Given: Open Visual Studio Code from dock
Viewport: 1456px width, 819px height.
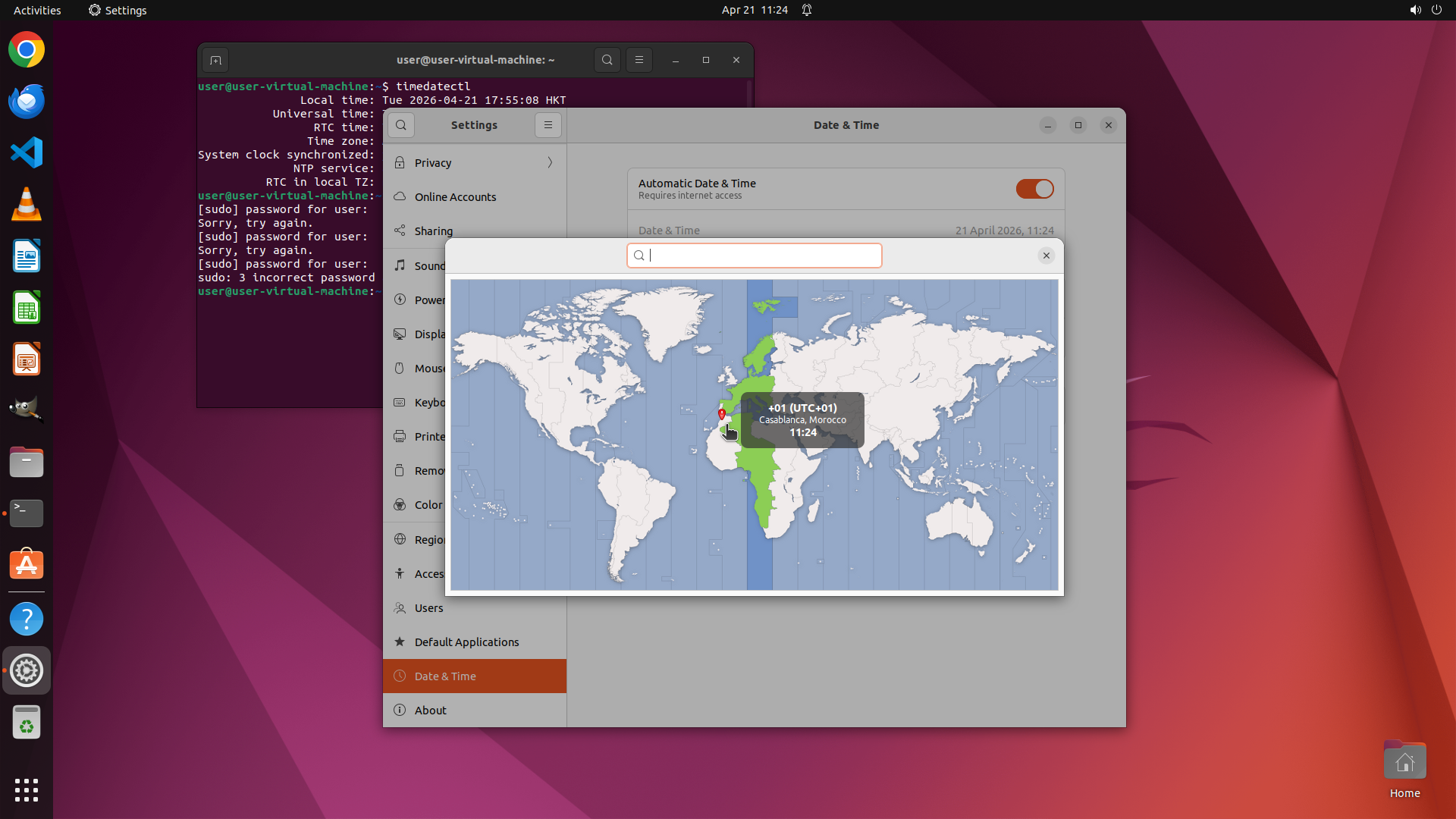Looking at the screenshot, I should pos(27,152).
